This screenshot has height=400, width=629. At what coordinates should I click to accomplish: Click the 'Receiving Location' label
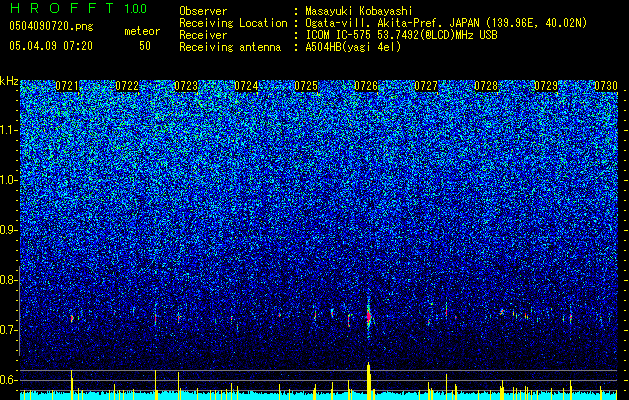point(233,23)
